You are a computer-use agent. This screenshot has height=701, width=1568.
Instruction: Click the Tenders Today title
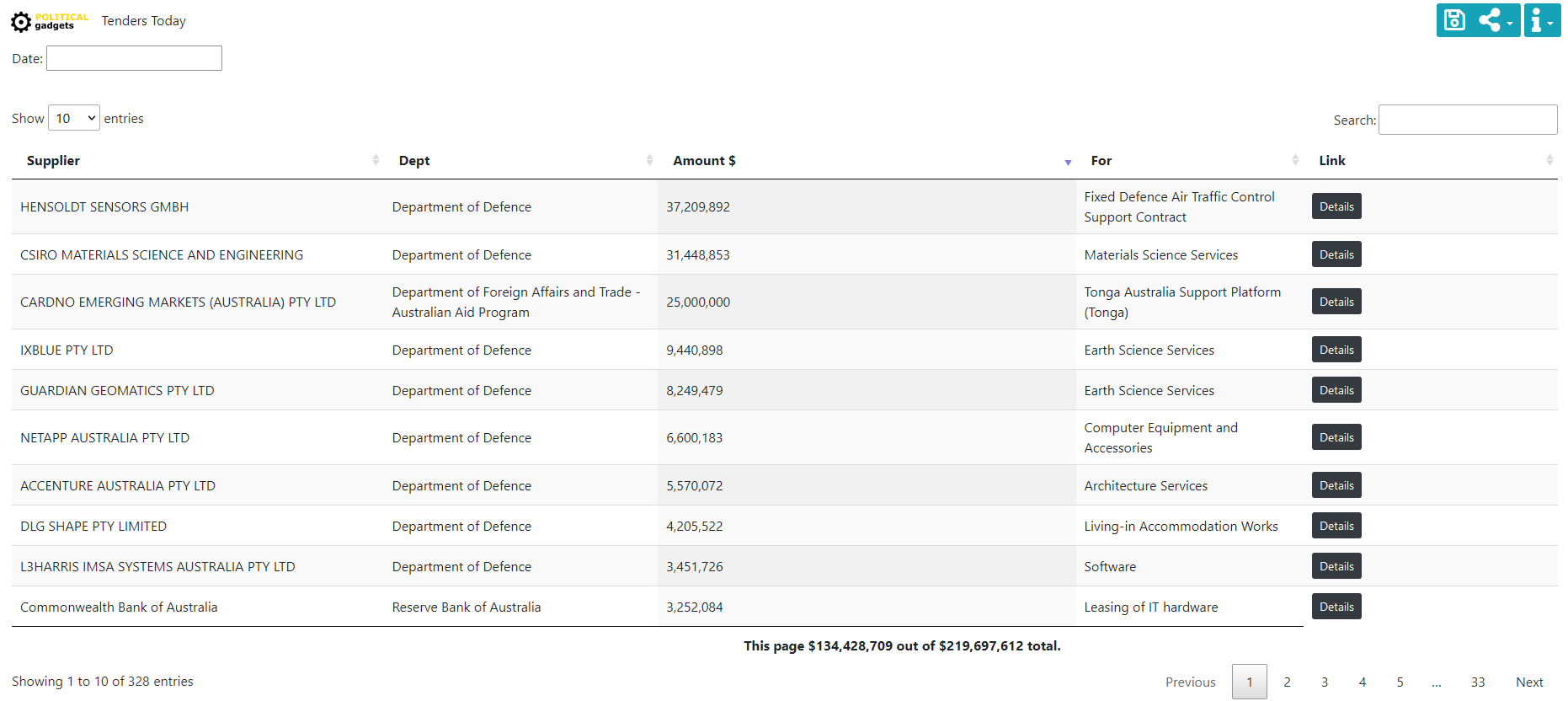(144, 20)
